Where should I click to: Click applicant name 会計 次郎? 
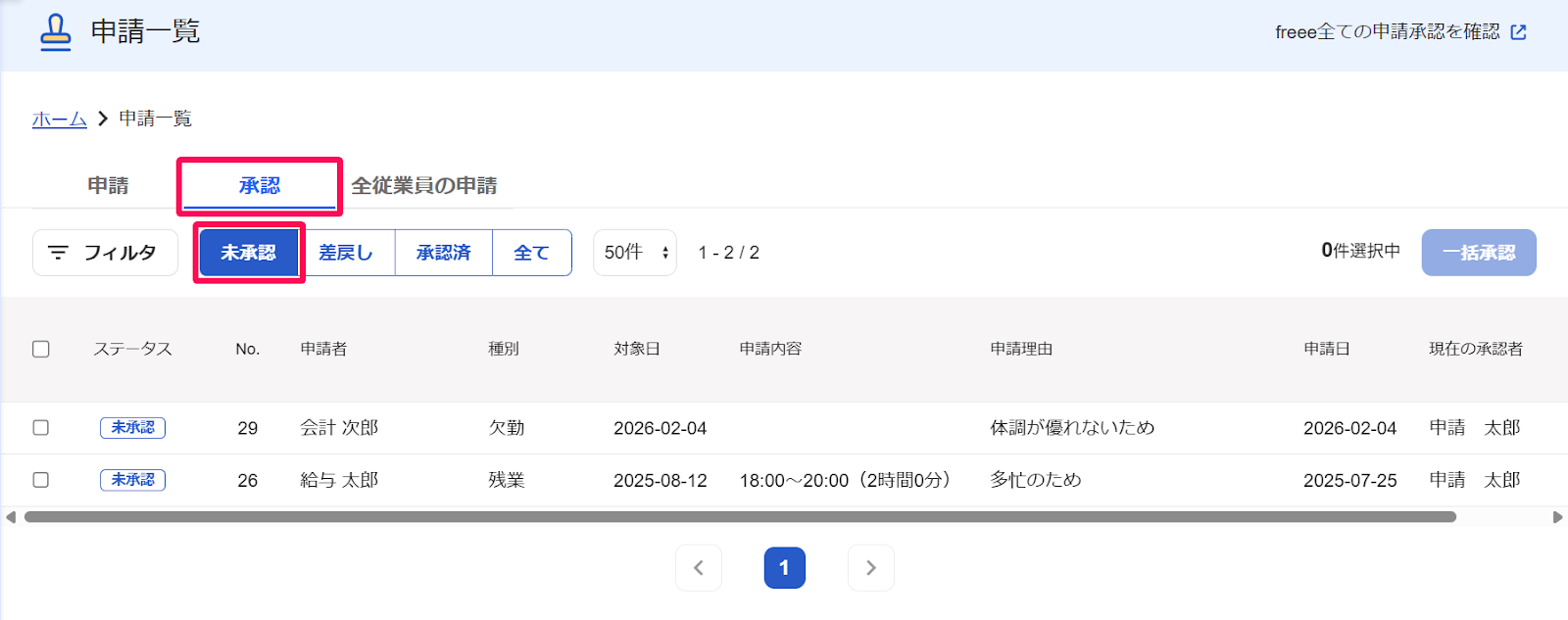[339, 428]
